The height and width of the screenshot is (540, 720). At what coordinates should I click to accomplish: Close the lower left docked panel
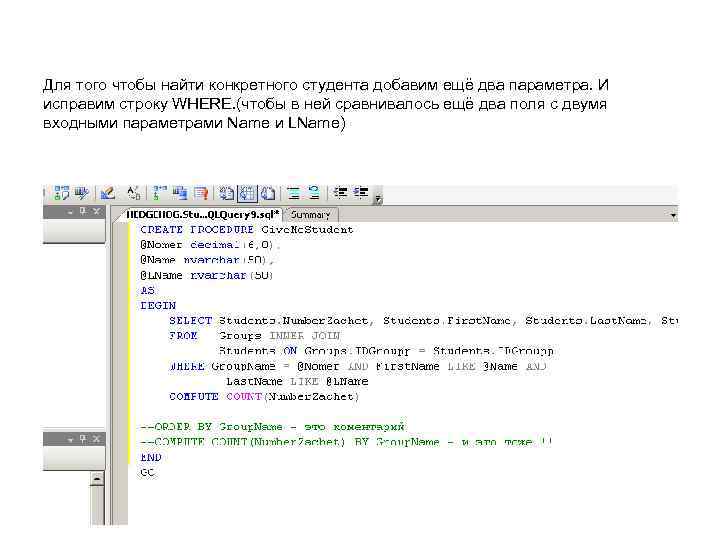click(96, 439)
